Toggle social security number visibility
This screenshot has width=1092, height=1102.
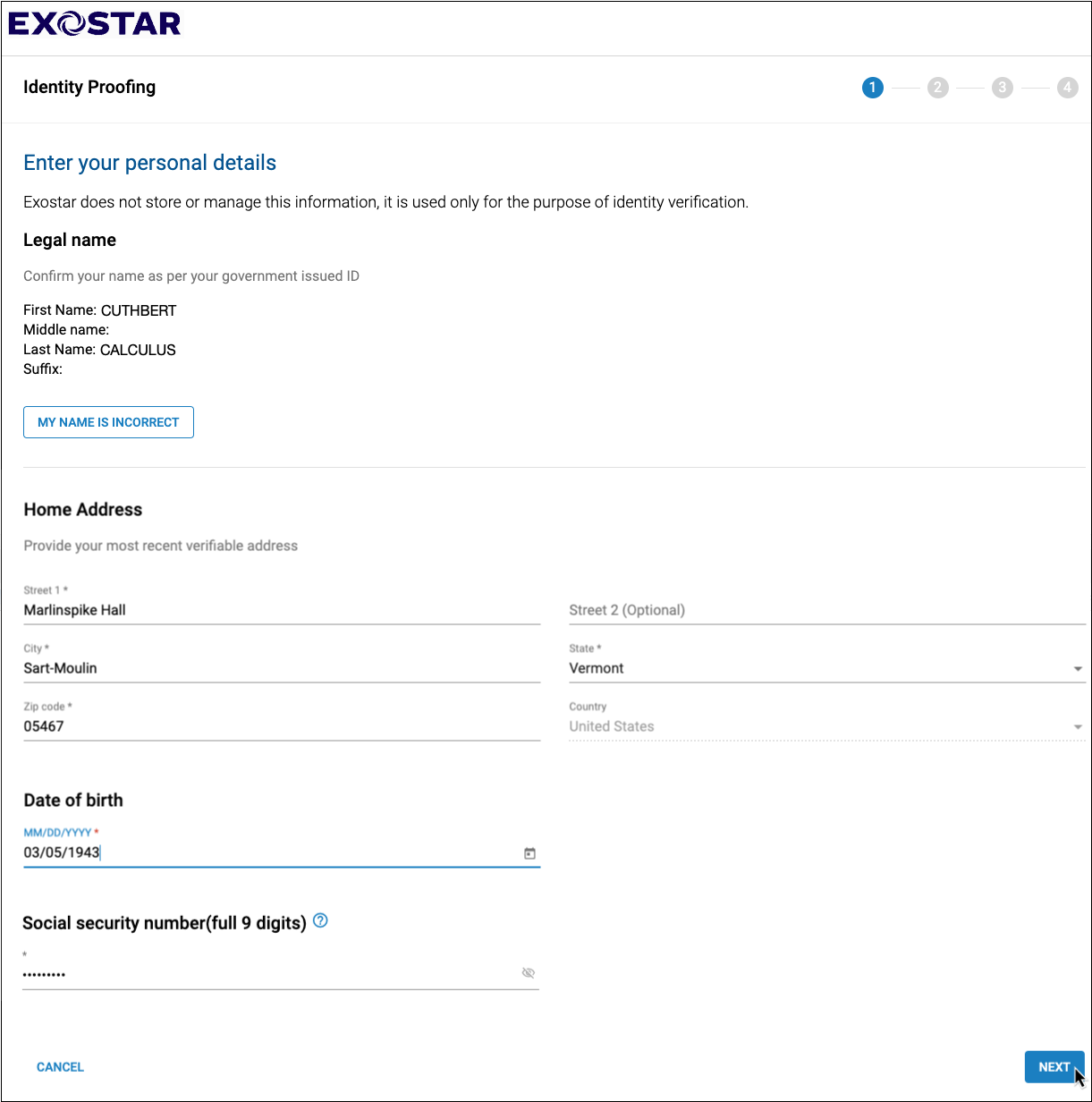pyautogui.click(x=528, y=973)
